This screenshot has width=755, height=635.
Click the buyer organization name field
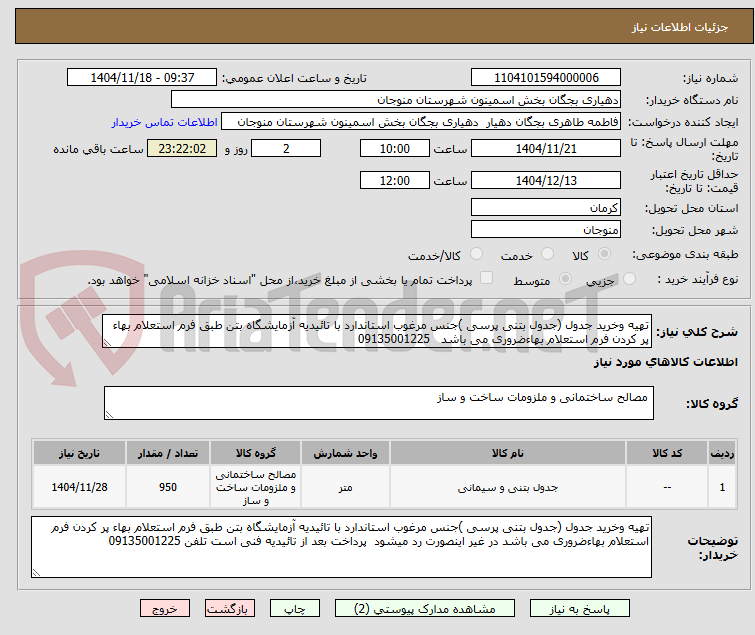396,100
